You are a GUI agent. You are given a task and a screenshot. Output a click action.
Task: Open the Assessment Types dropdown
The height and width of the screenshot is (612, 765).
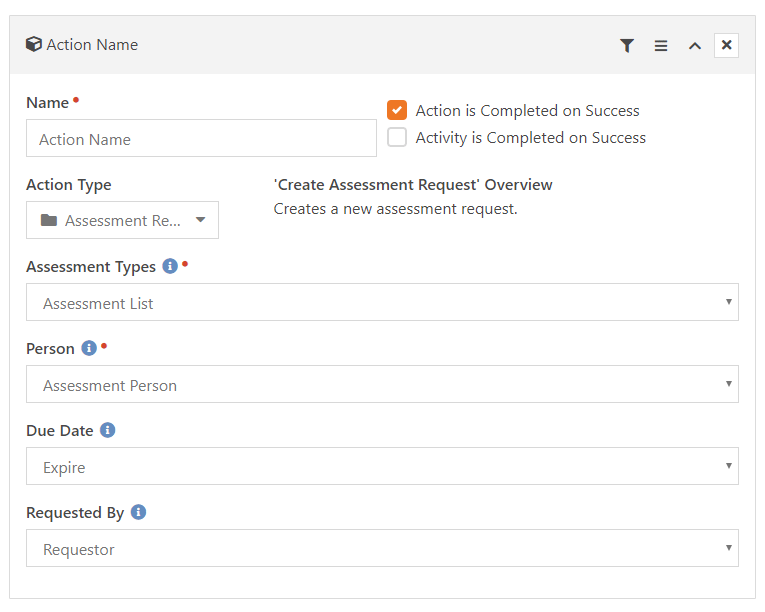pos(382,302)
